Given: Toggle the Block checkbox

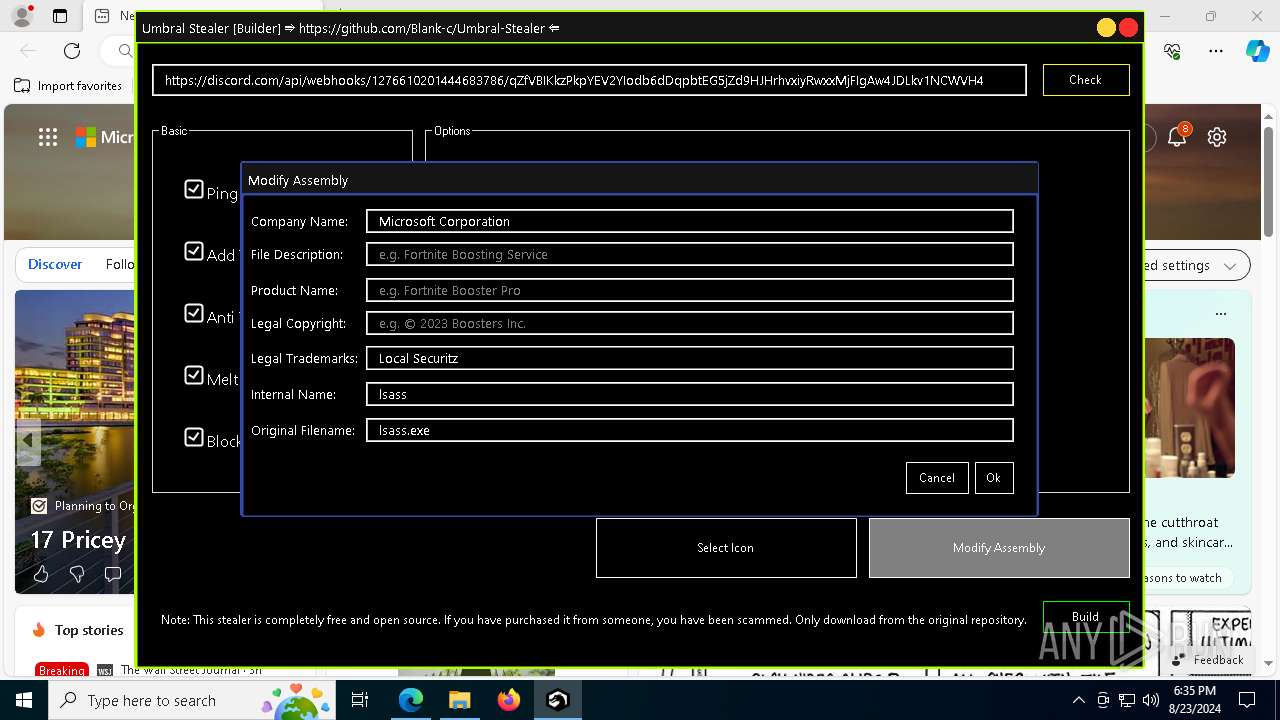Looking at the screenshot, I should coord(194,437).
